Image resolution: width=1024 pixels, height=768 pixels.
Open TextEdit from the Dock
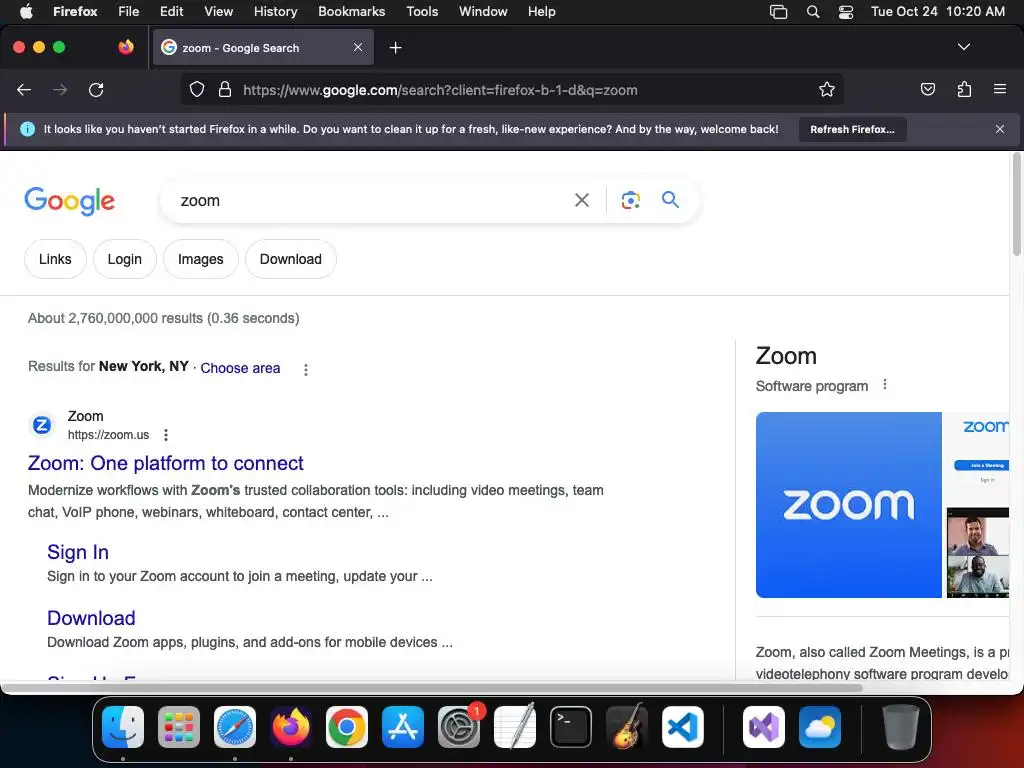click(x=515, y=727)
